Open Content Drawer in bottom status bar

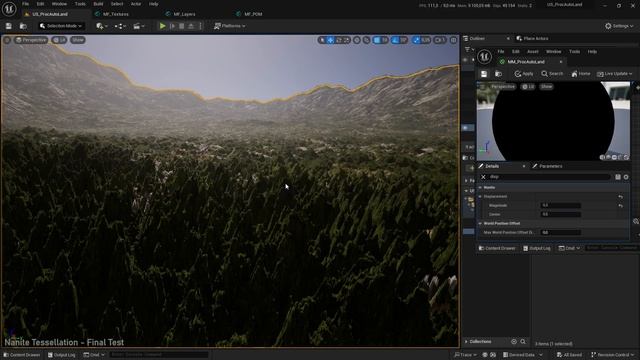(x=22, y=355)
